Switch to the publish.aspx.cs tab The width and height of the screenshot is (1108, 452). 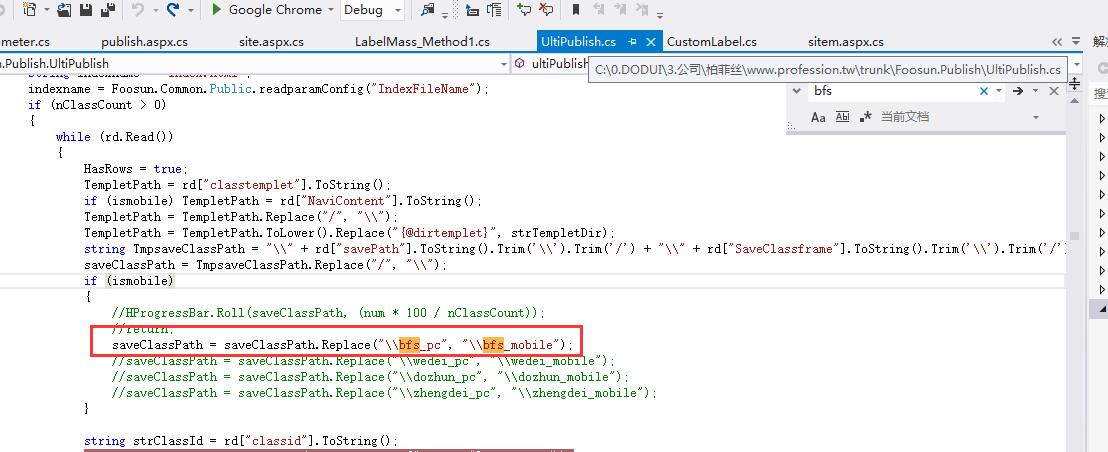pyautogui.click(x=144, y=42)
